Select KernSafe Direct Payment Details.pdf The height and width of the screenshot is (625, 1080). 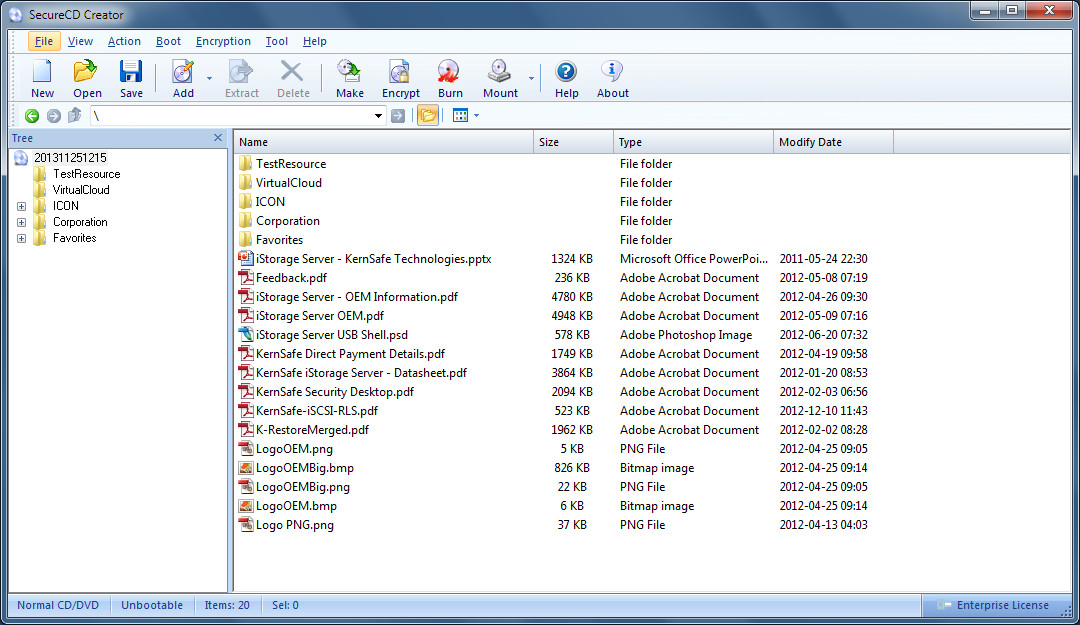(350, 354)
